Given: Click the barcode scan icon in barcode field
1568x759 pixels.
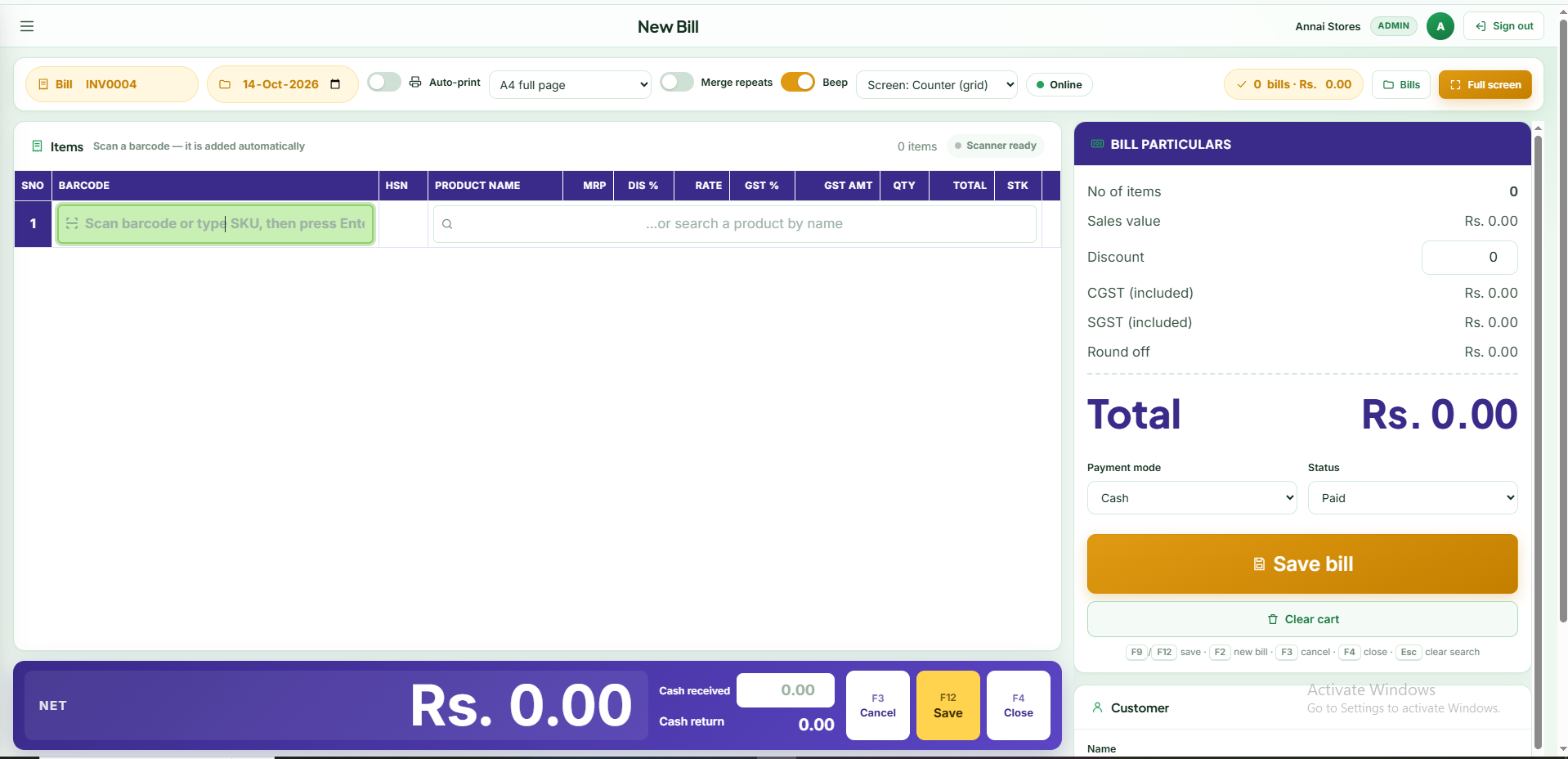Looking at the screenshot, I should (72, 223).
